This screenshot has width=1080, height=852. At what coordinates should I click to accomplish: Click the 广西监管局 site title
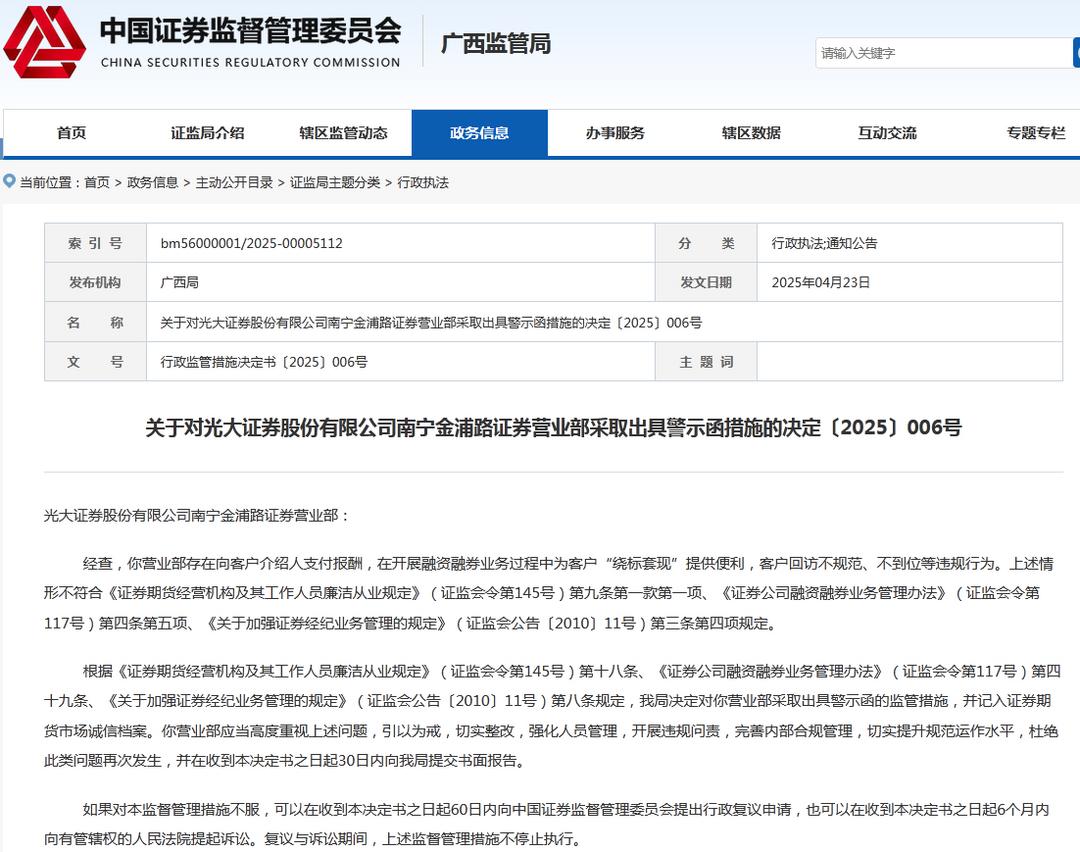coord(496,44)
